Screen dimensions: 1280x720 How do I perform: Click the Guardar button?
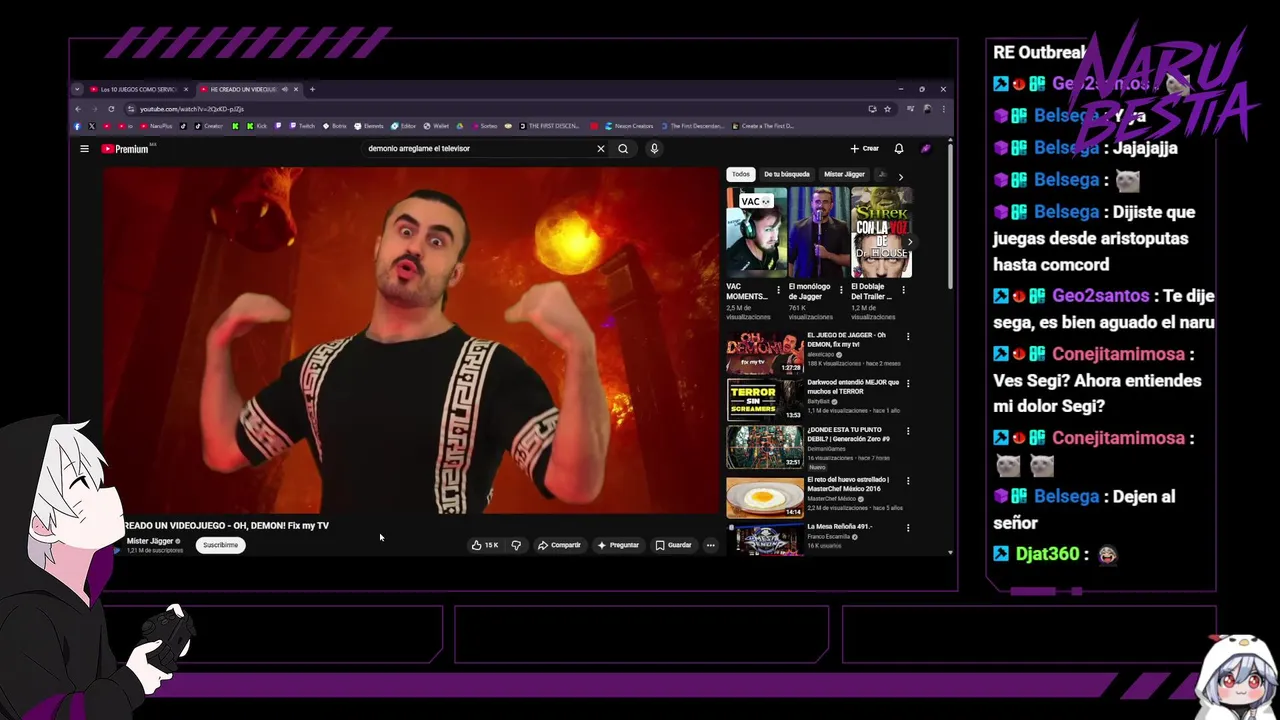673,545
